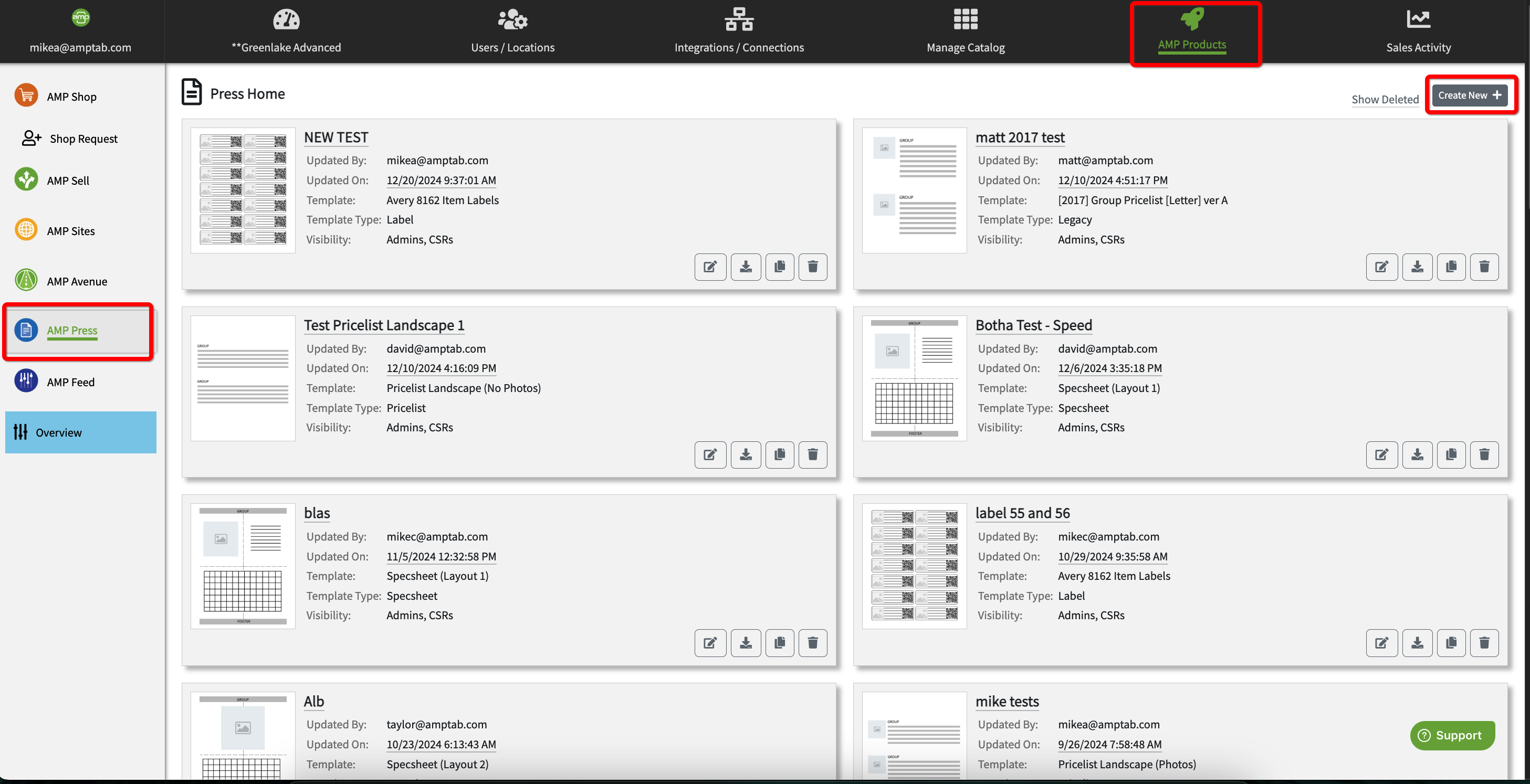
Task: Open AMP Shop from the sidebar
Action: (x=71, y=97)
